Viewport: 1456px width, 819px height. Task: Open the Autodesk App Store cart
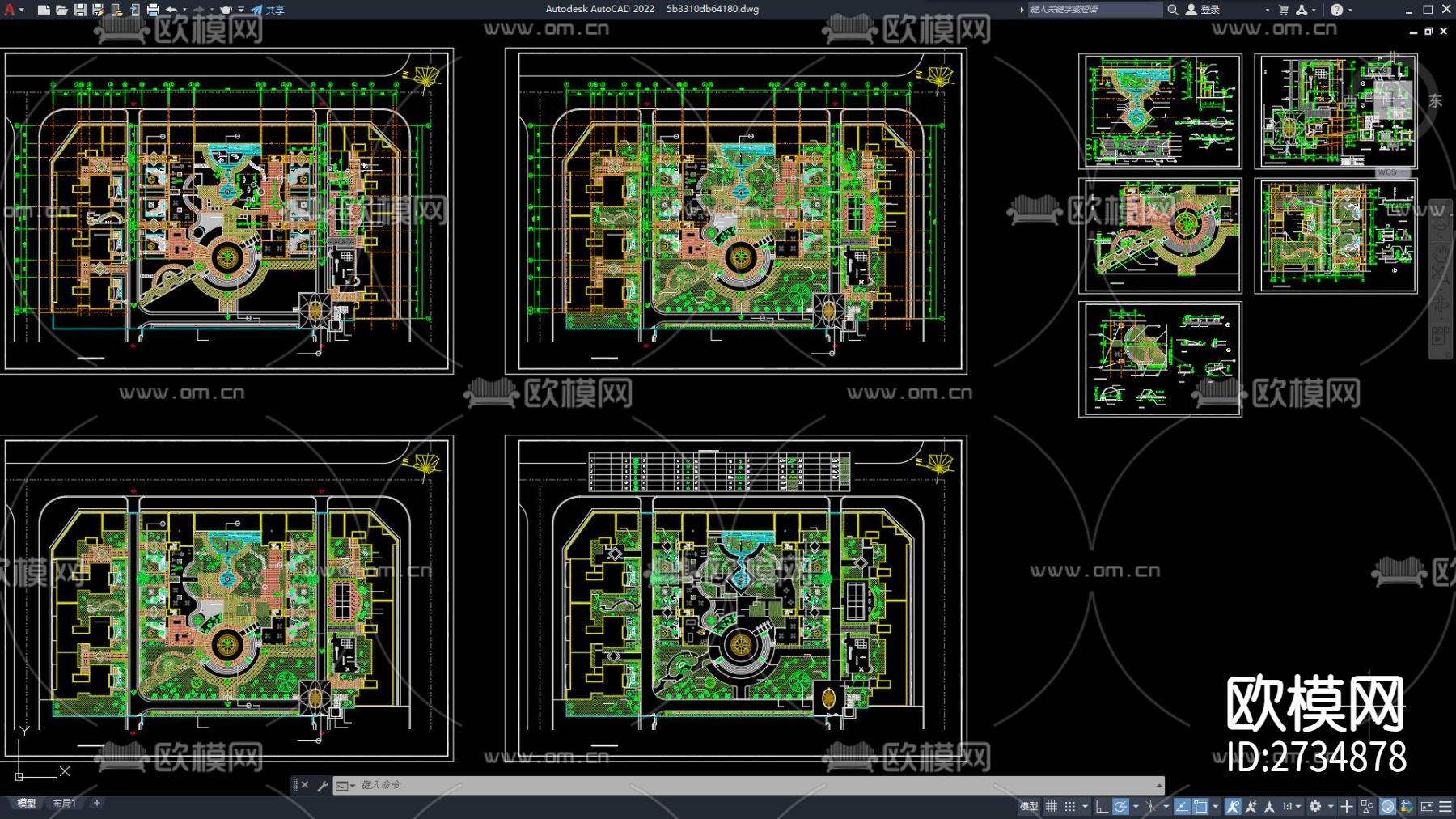pos(1284,10)
